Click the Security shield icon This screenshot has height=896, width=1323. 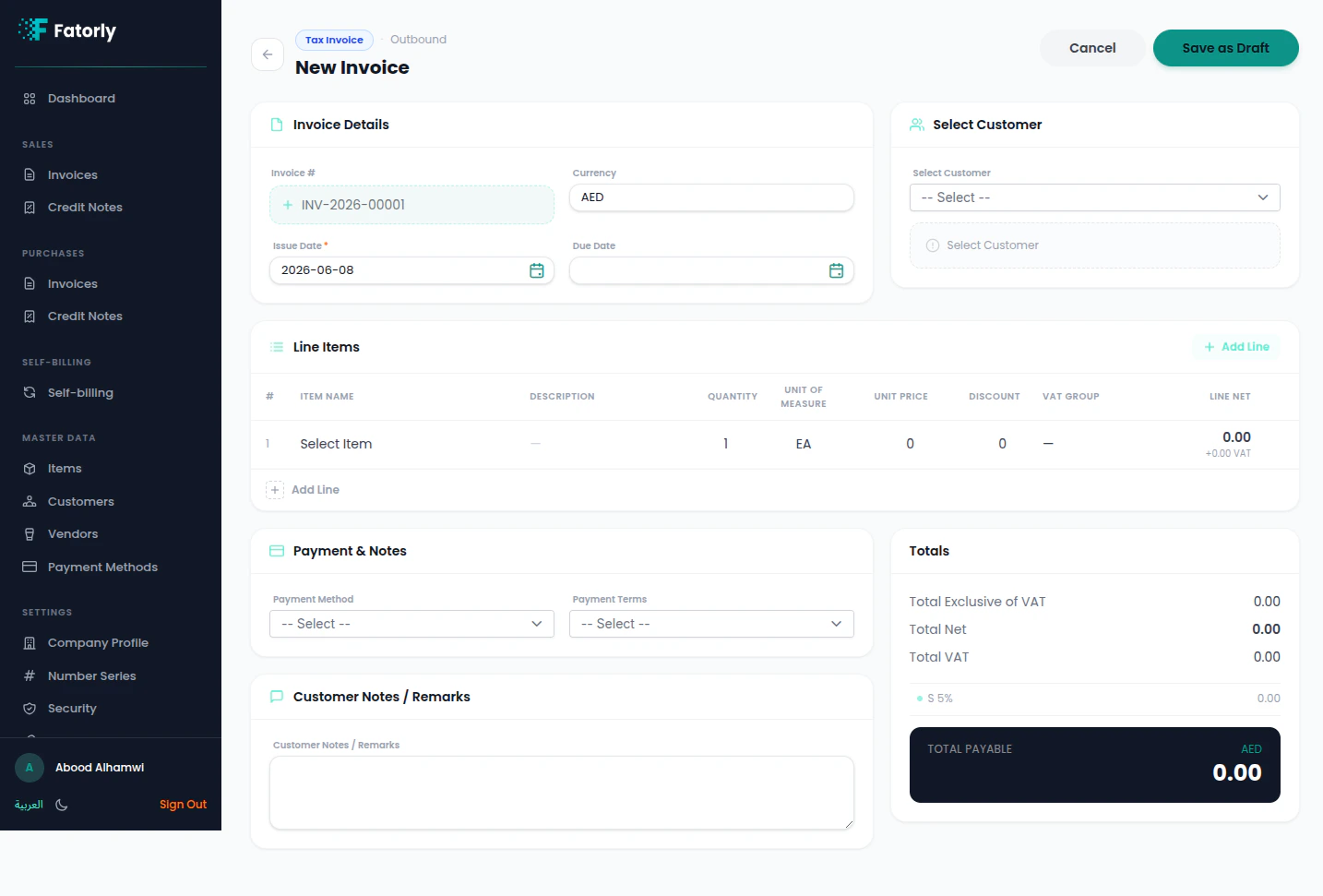click(x=30, y=709)
